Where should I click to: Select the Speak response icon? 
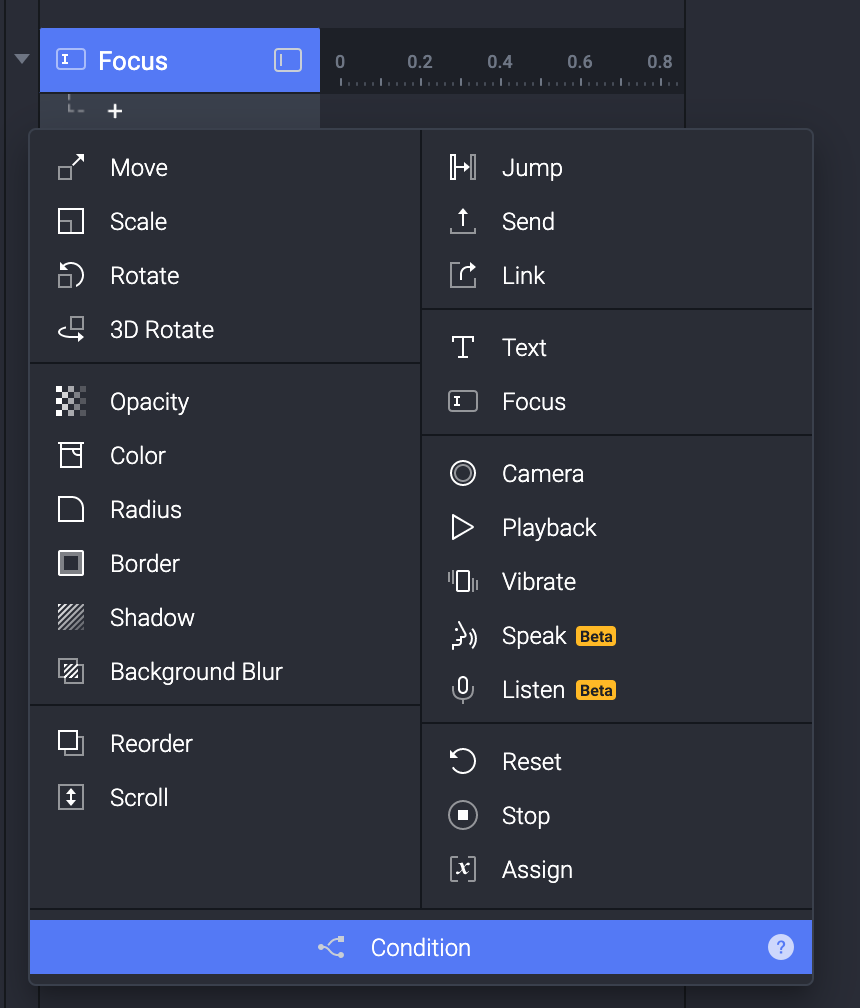click(x=463, y=636)
